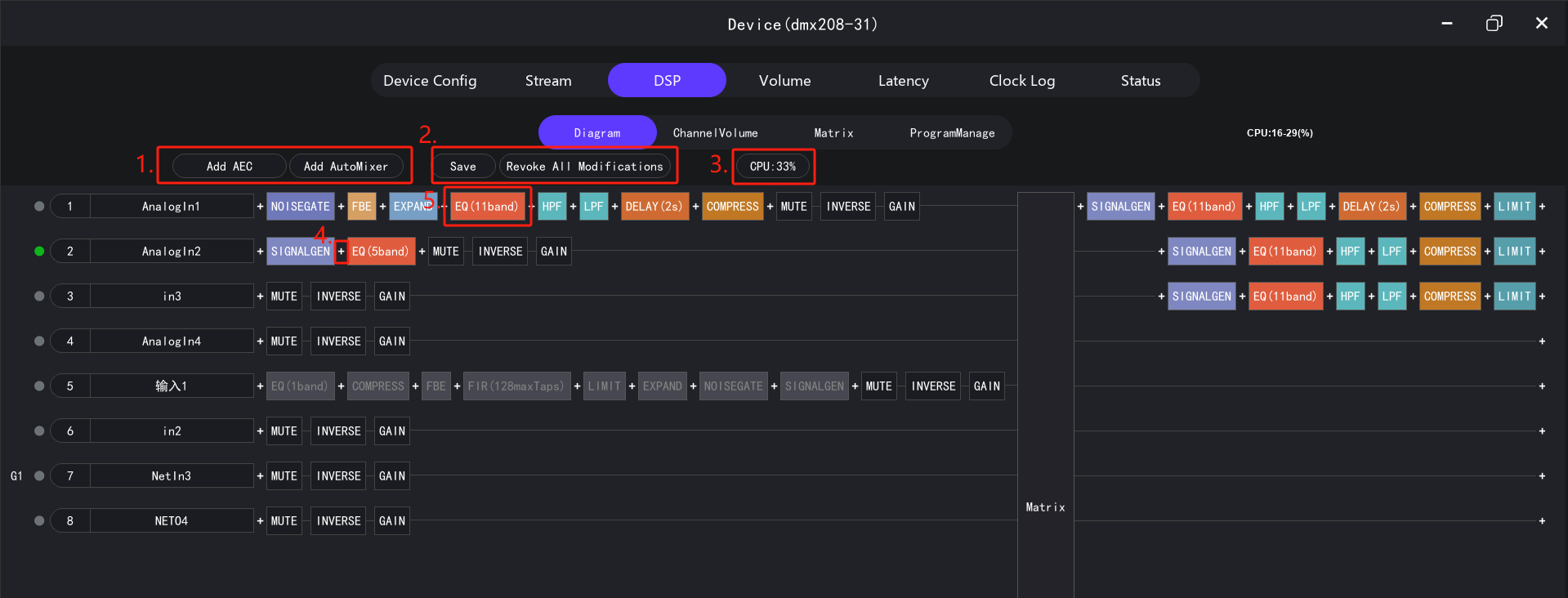Screen dimensions: 1568x598
Task: Switch to the Device Config tab
Action: 430,81
